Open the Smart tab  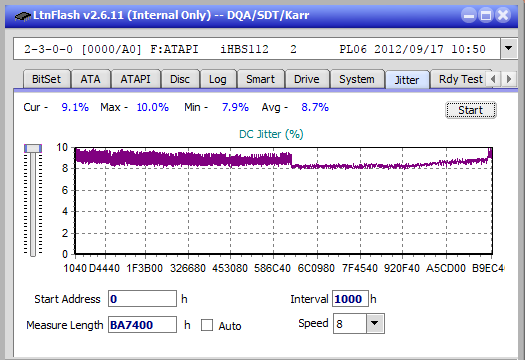[x=260, y=79]
